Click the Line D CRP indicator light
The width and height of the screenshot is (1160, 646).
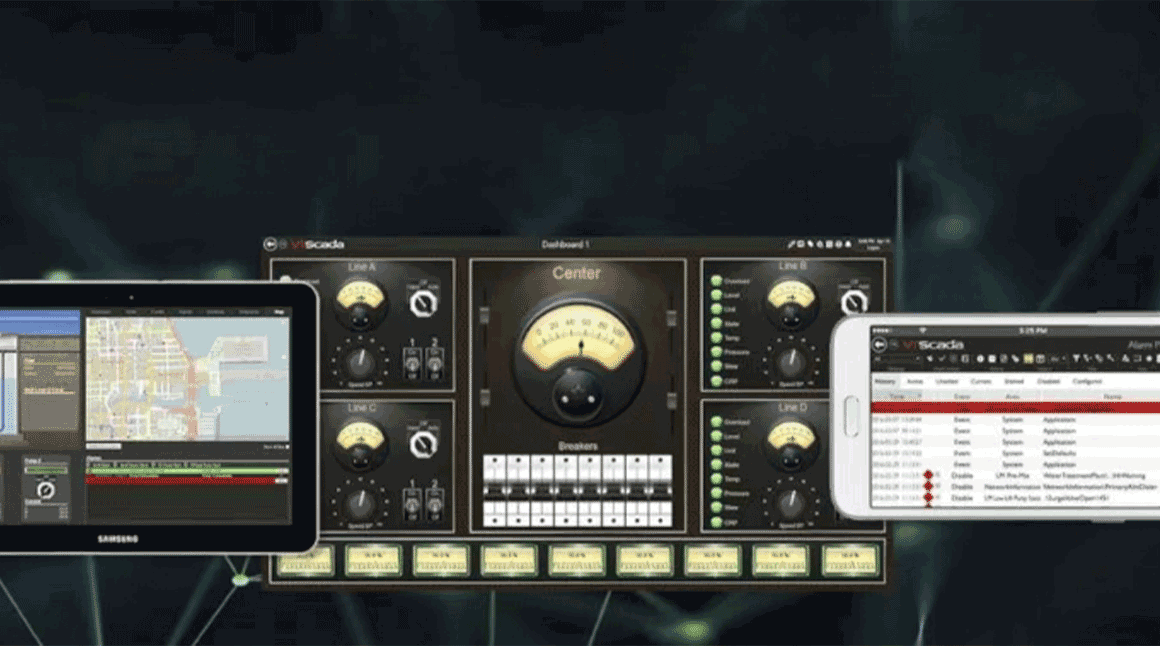[716, 522]
